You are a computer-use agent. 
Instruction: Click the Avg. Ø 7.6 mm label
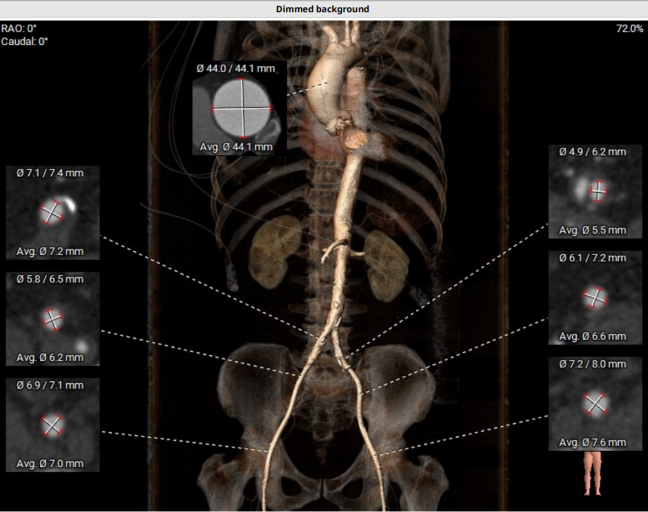[594, 442]
